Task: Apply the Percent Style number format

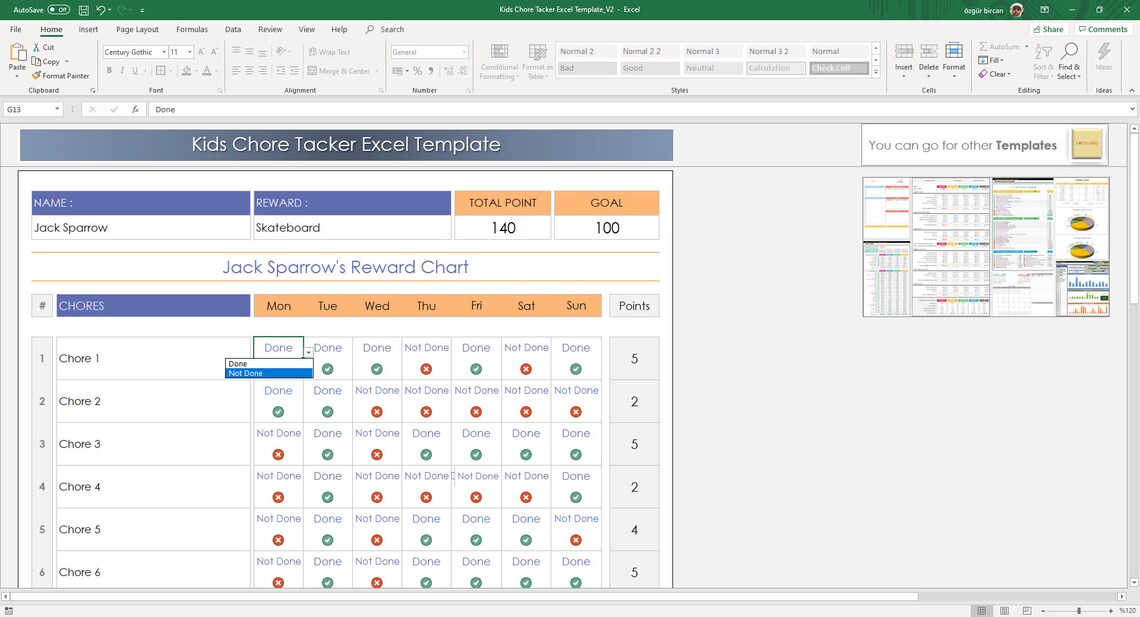Action: (x=417, y=70)
